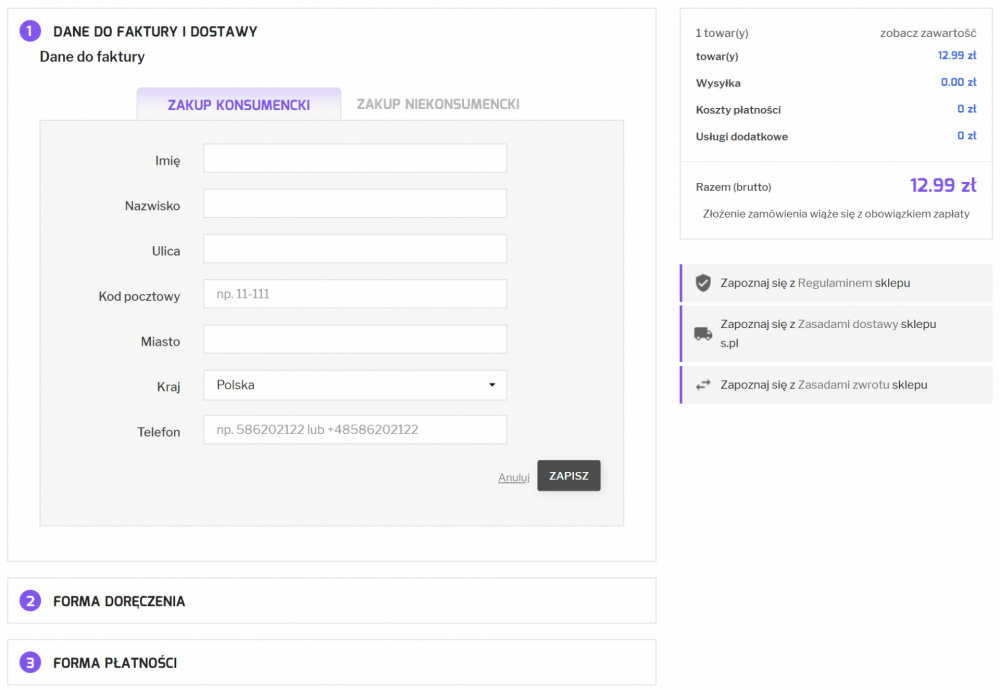Click the Anuluj link
Viewport: 1000px width, 690px height.
point(513,477)
